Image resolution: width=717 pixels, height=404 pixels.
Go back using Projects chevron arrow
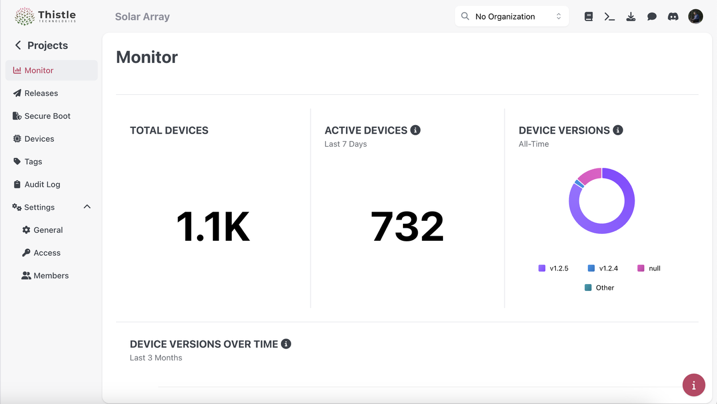coord(18,45)
